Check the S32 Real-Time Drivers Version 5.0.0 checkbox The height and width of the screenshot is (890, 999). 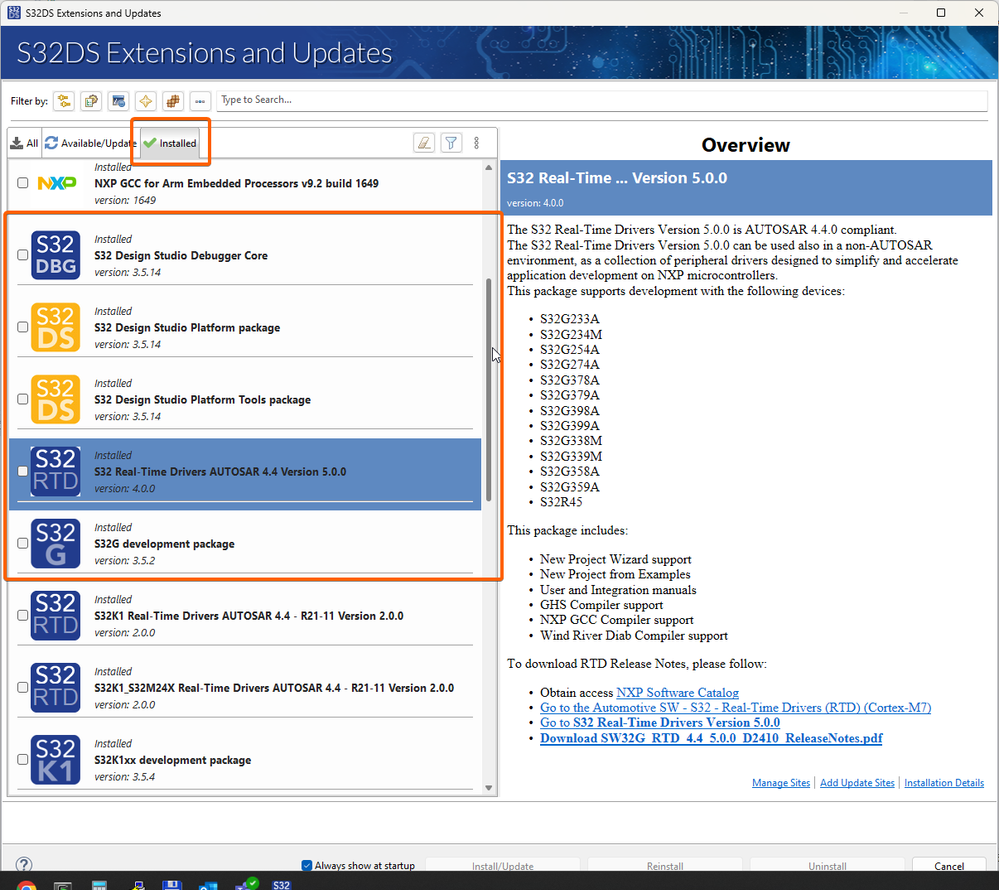point(22,471)
